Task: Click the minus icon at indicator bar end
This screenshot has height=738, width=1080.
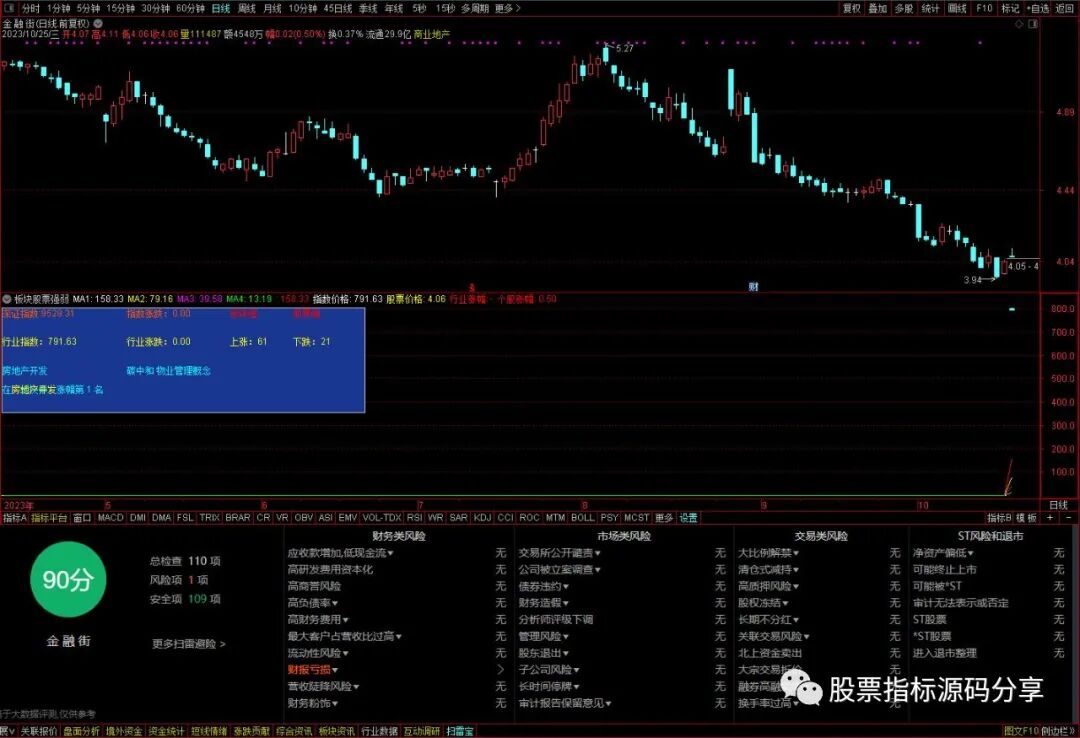Action: click(1068, 517)
